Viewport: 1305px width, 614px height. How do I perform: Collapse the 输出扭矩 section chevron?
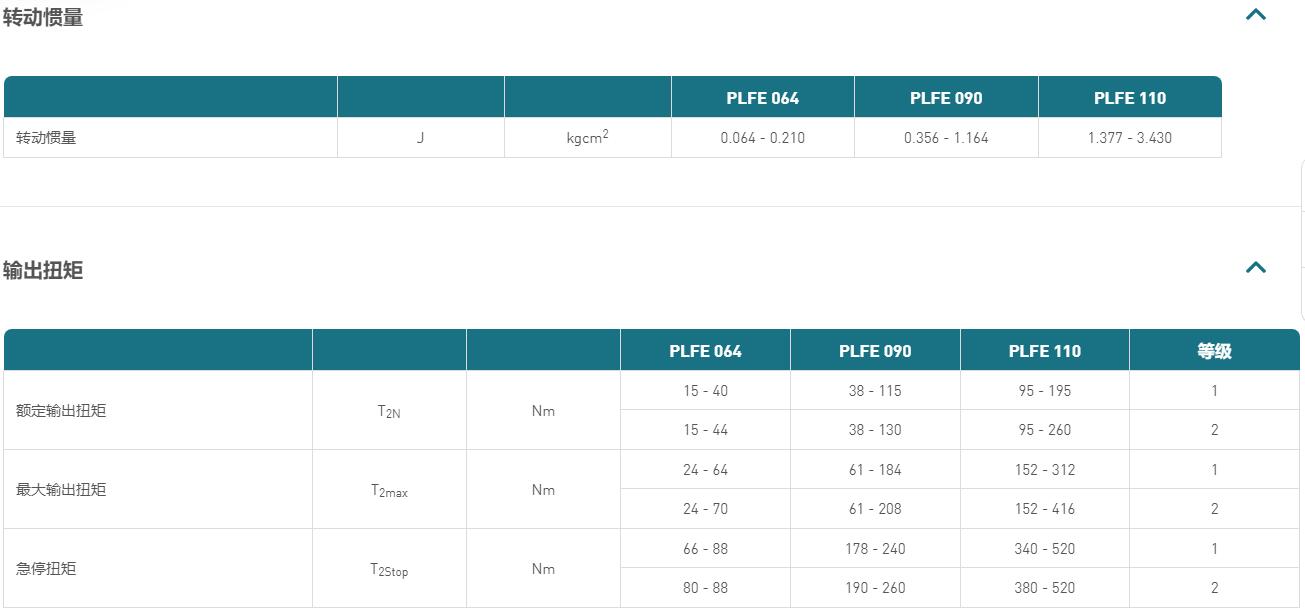(1255, 268)
